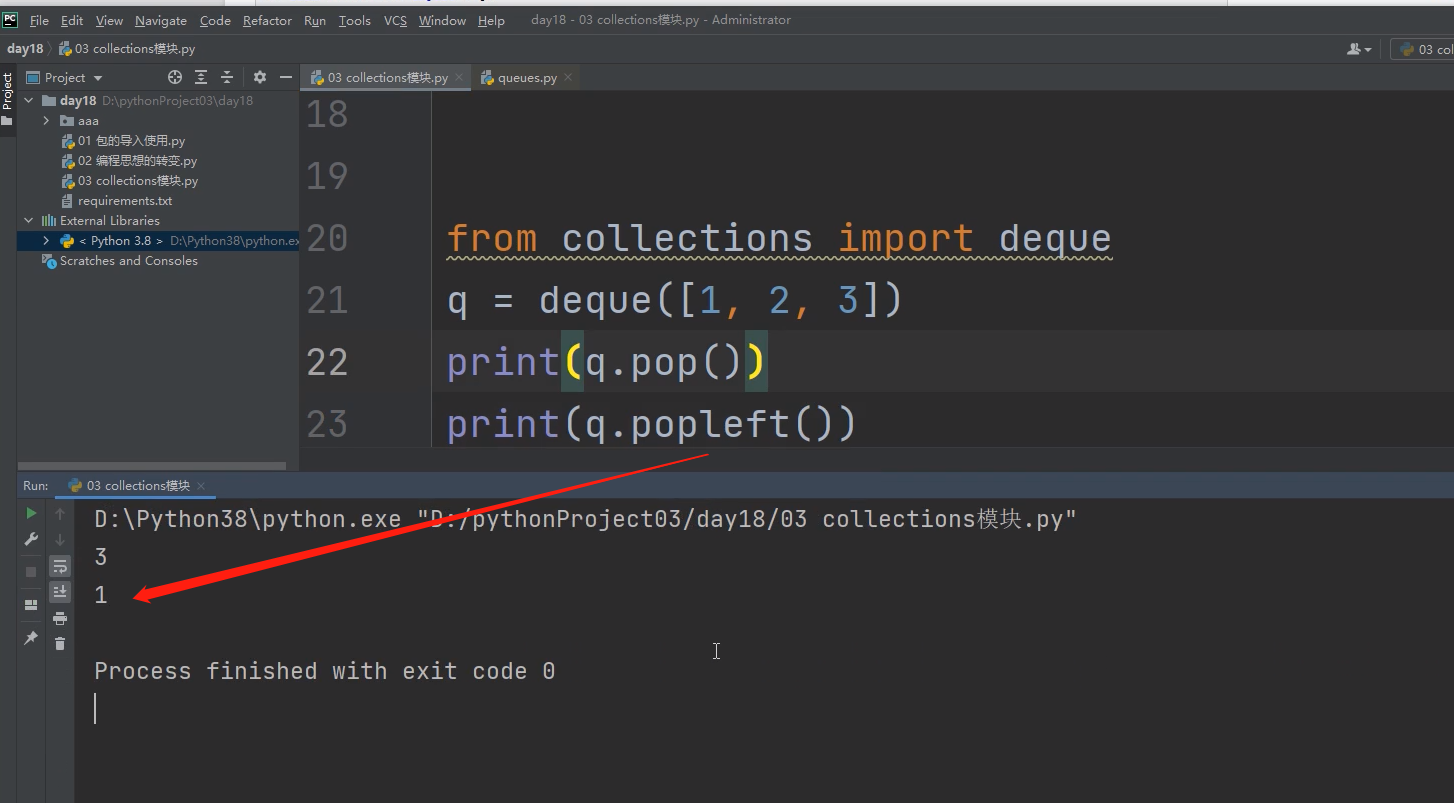Click the 03 collections模块.py breadcrumb
This screenshot has width=1454, height=803.
(127, 49)
